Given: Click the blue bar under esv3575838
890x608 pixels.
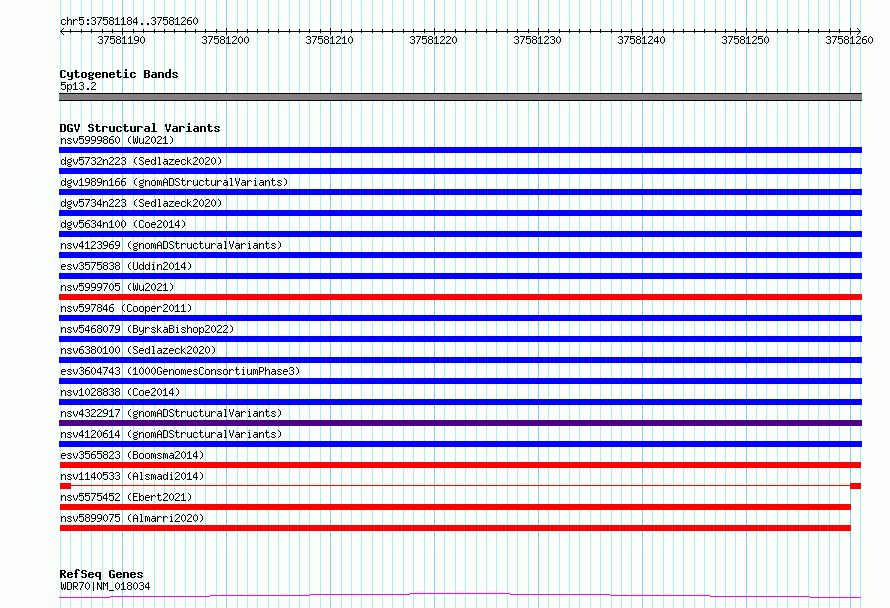Looking at the screenshot, I should (x=460, y=276).
